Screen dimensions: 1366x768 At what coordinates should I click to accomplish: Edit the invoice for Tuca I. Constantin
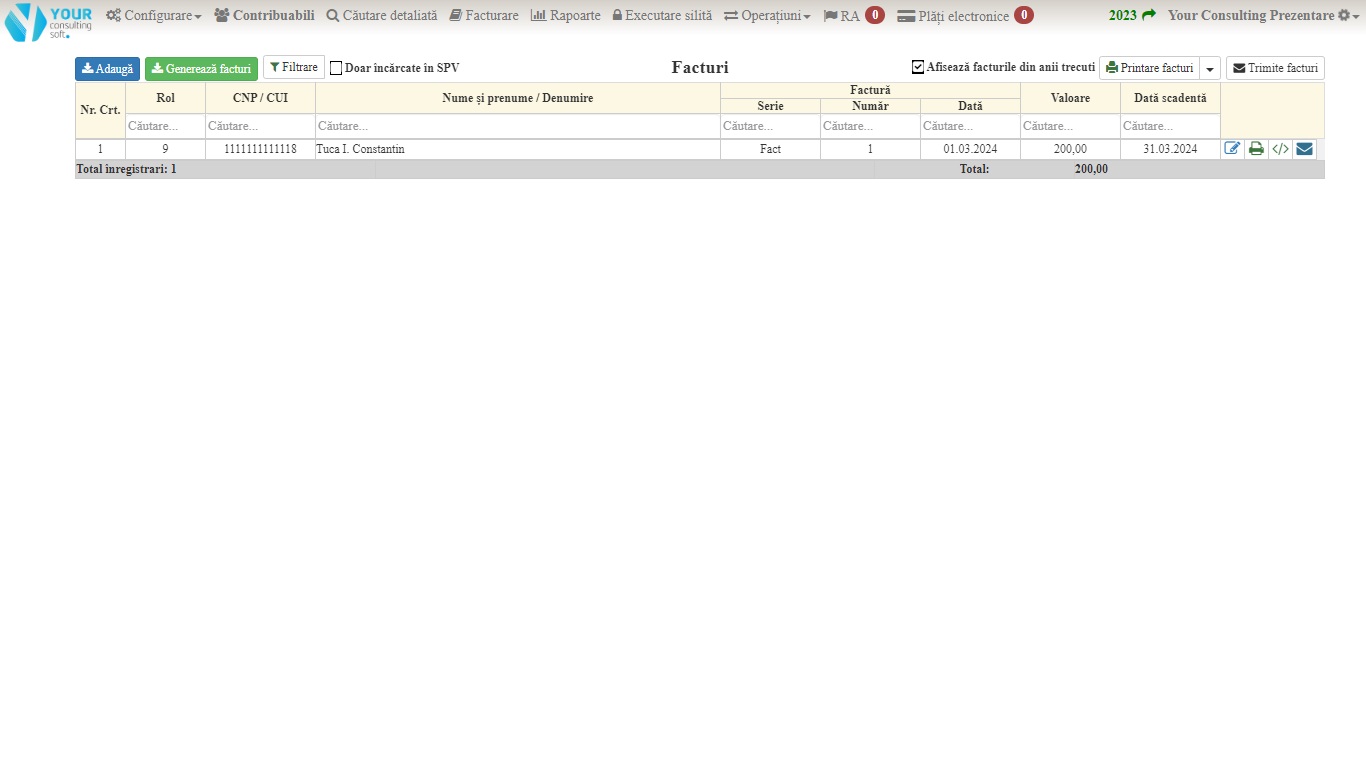point(1232,149)
